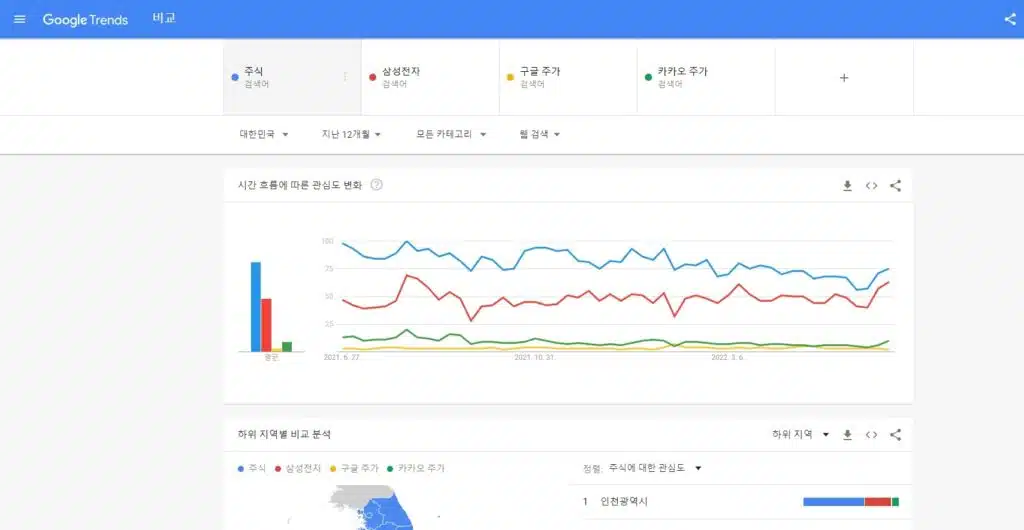Open embed code for subregion comparison

[871, 435]
